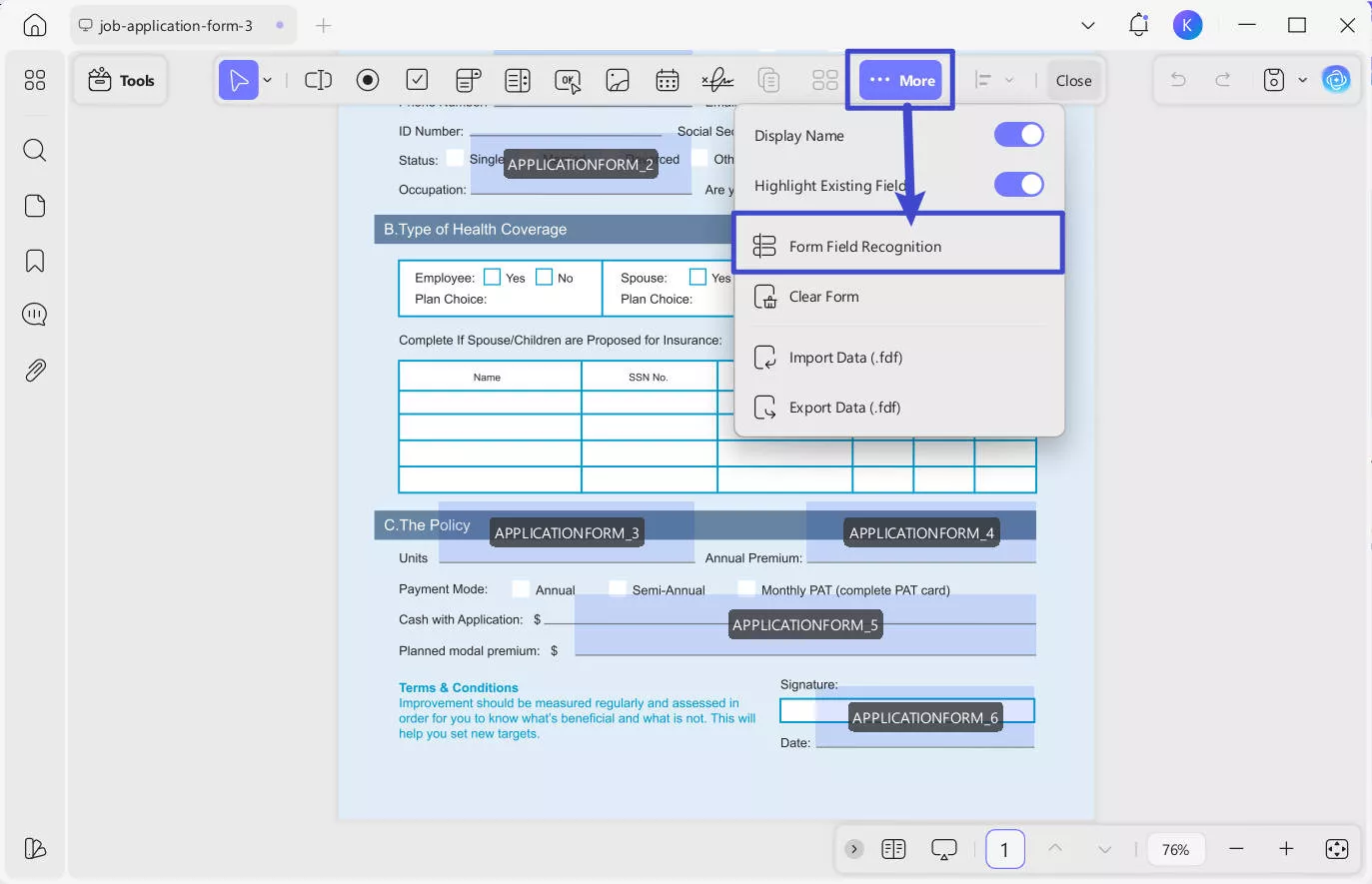Disable Highlight Existing Fields
Viewport: 1372px width, 884px height.
[x=1018, y=184]
